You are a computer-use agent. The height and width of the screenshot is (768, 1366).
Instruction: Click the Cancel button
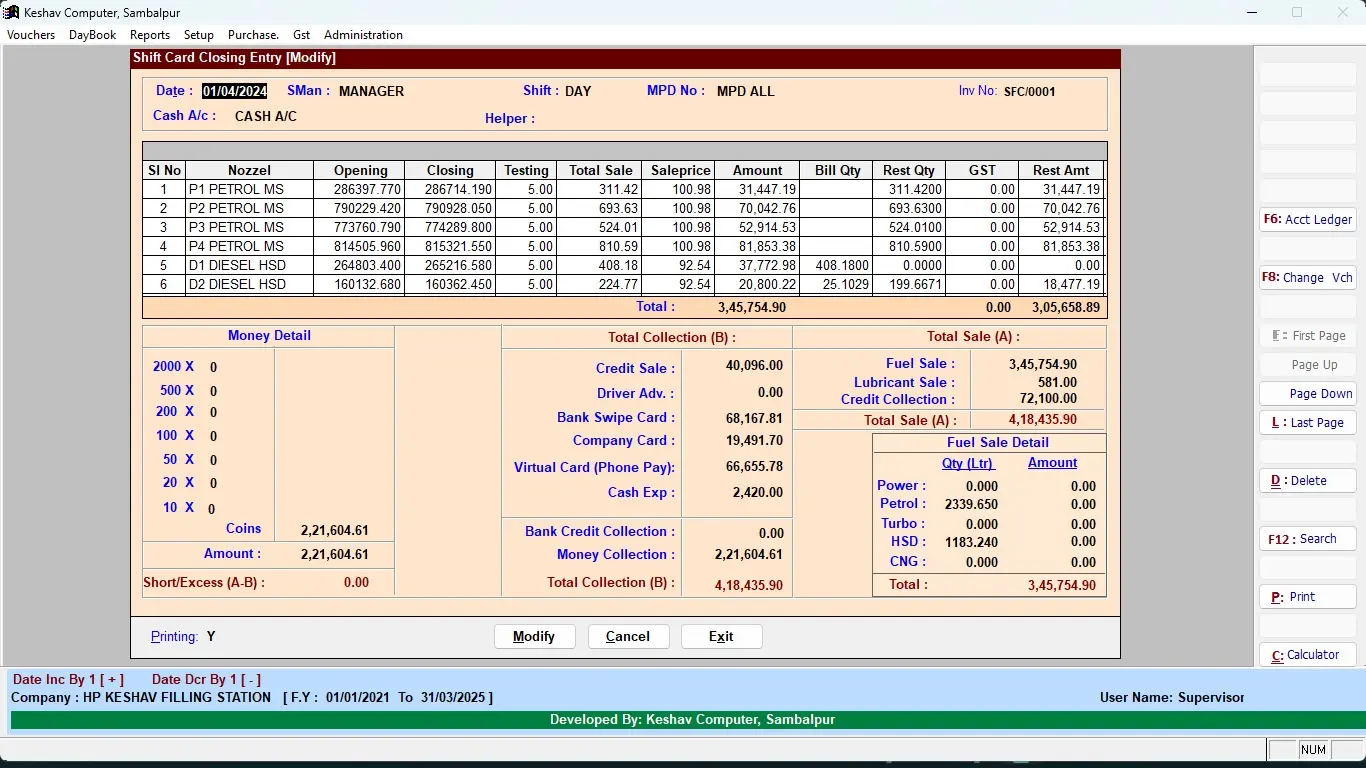click(628, 636)
